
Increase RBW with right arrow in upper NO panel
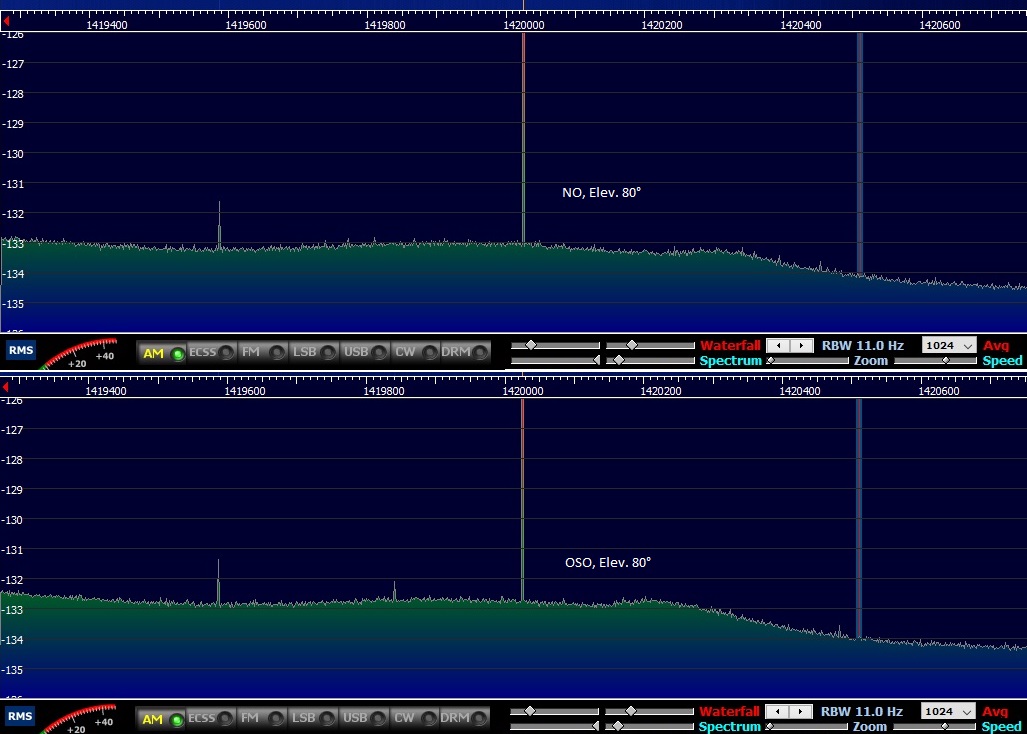click(x=801, y=345)
